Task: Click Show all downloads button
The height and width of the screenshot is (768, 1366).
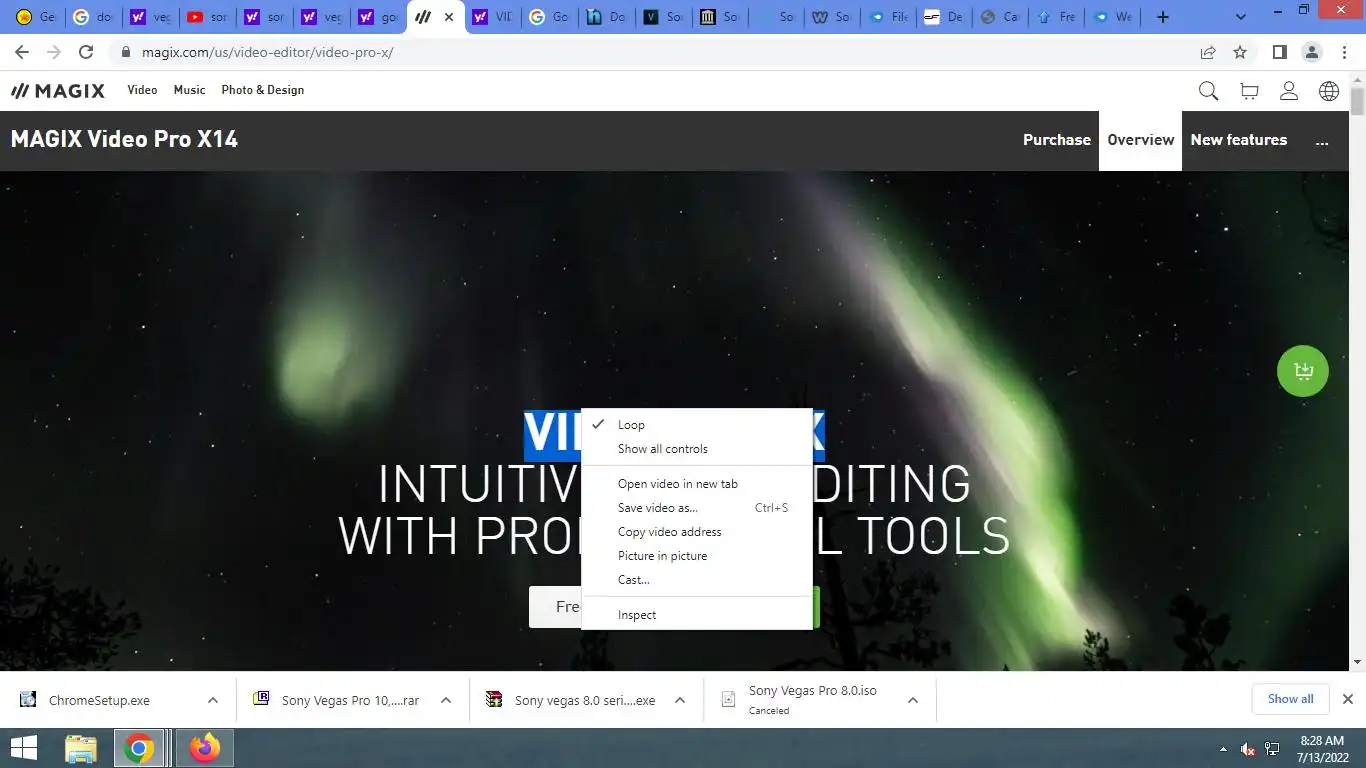Action: click(1291, 699)
